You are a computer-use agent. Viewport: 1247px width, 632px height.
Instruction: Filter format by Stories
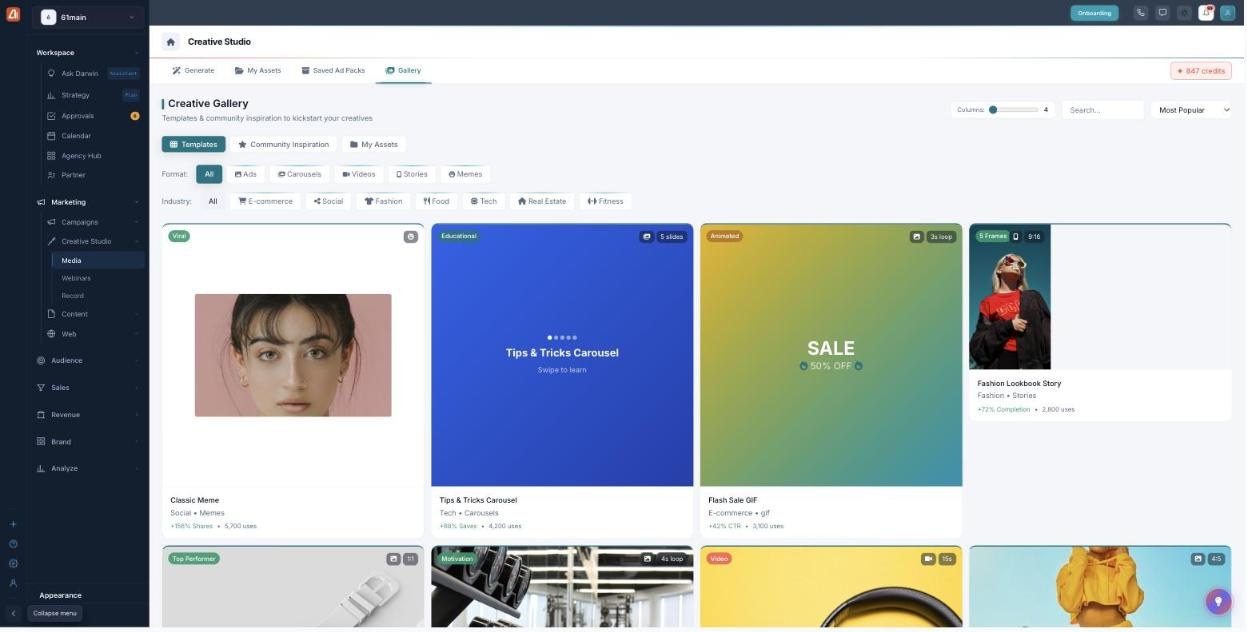(x=412, y=174)
